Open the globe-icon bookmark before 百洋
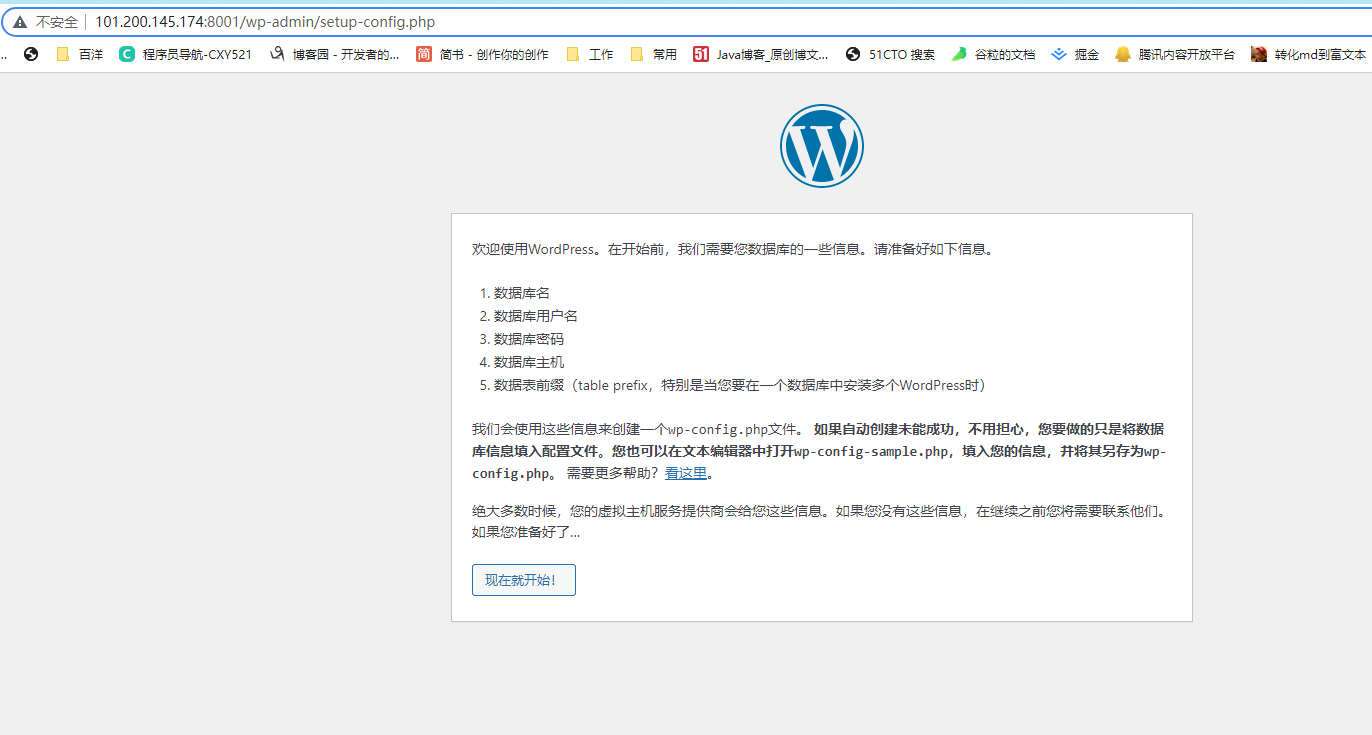The width and height of the screenshot is (1372, 735). coord(31,55)
